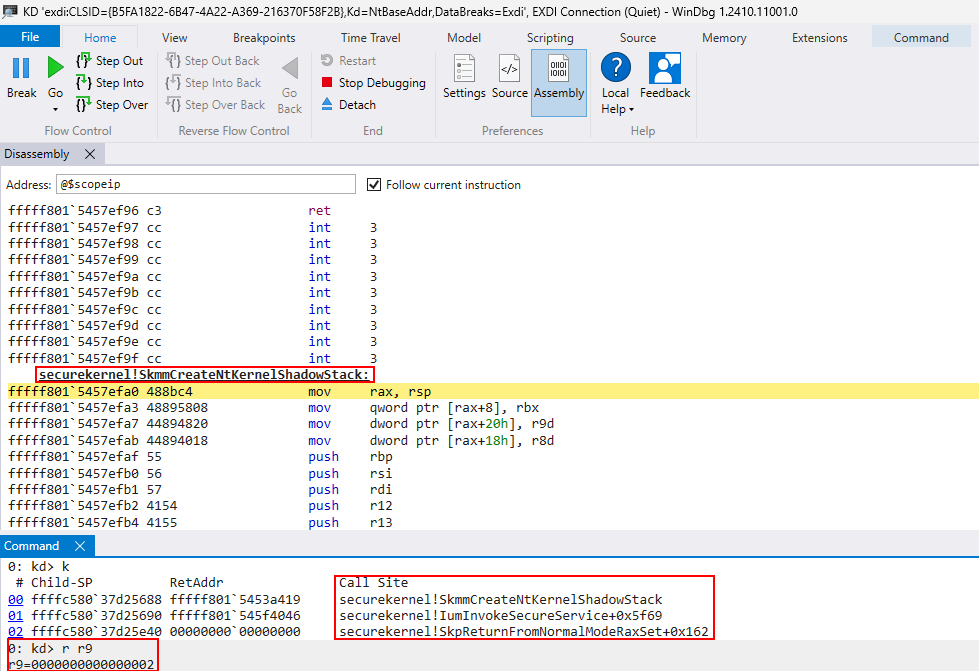Click r9=0000000000000002 output line
Image resolution: width=979 pixels, height=671 pixels.
tap(81, 664)
